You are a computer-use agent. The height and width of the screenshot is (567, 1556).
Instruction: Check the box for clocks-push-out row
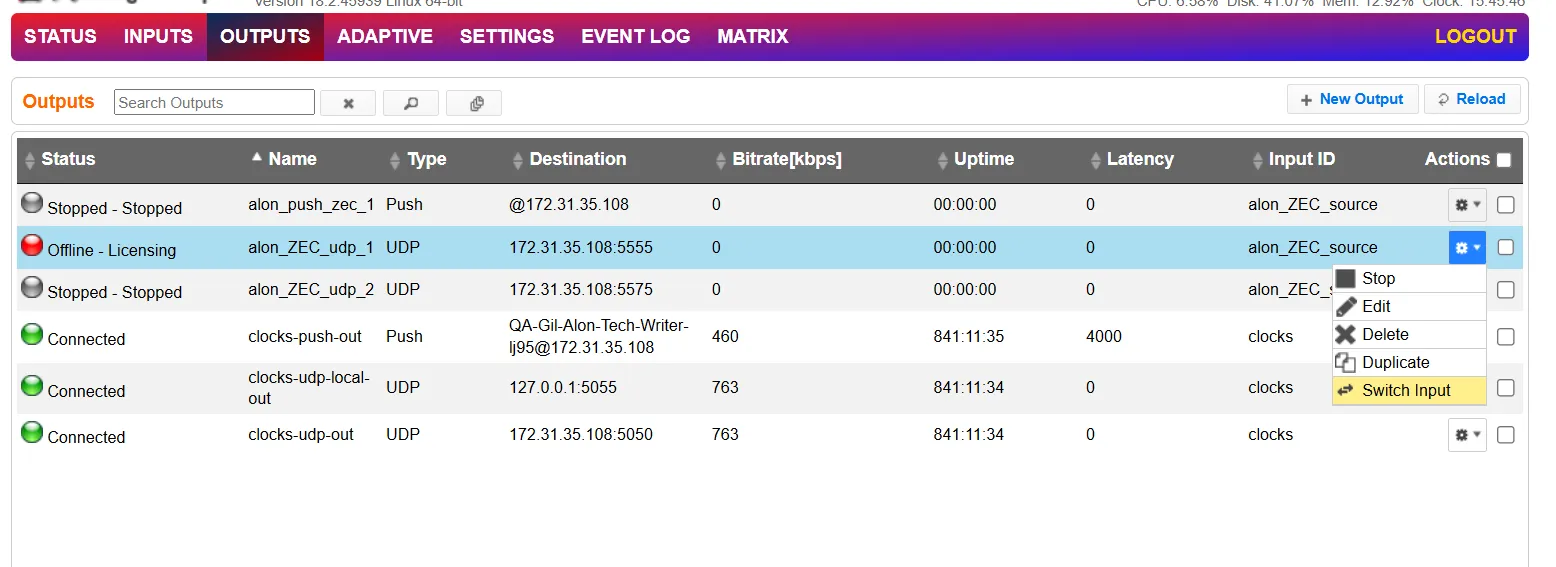[1505, 337]
